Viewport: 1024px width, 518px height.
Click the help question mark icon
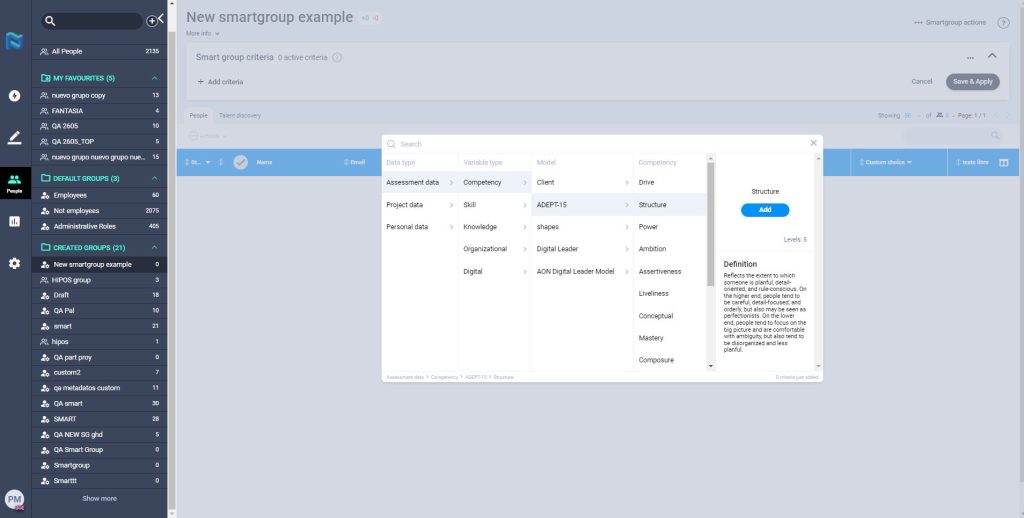(1003, 22)
